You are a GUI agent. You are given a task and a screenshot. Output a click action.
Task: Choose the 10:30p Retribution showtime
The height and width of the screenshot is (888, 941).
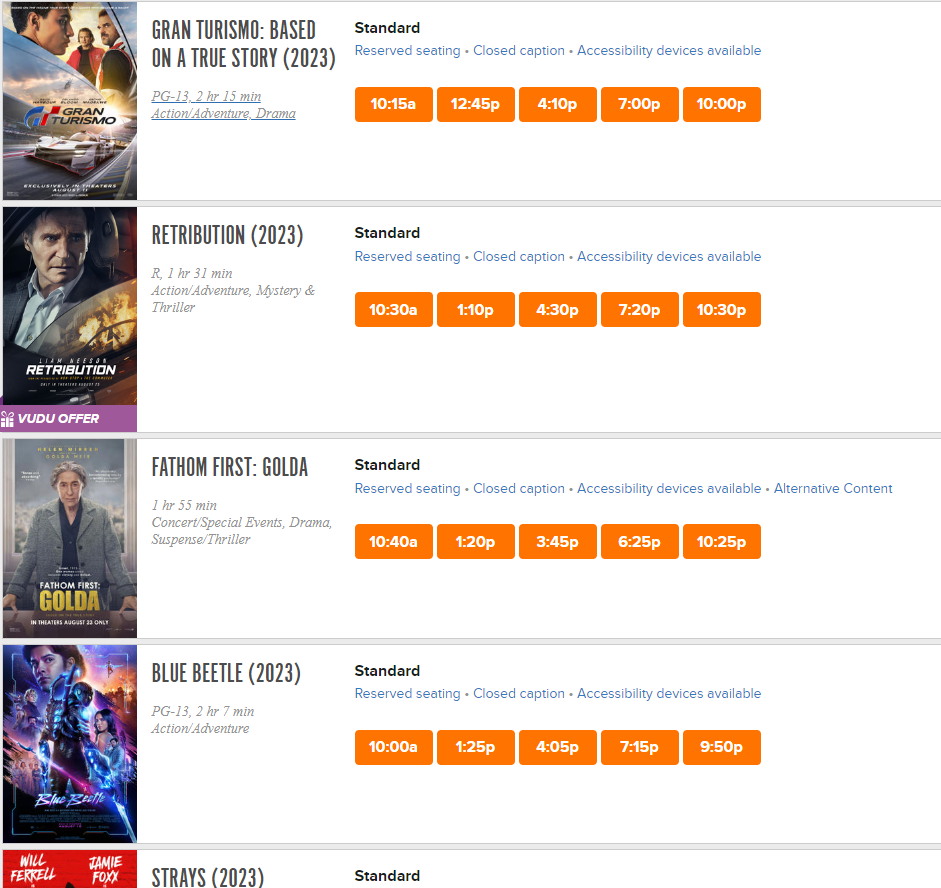click(x=721, y=310)
